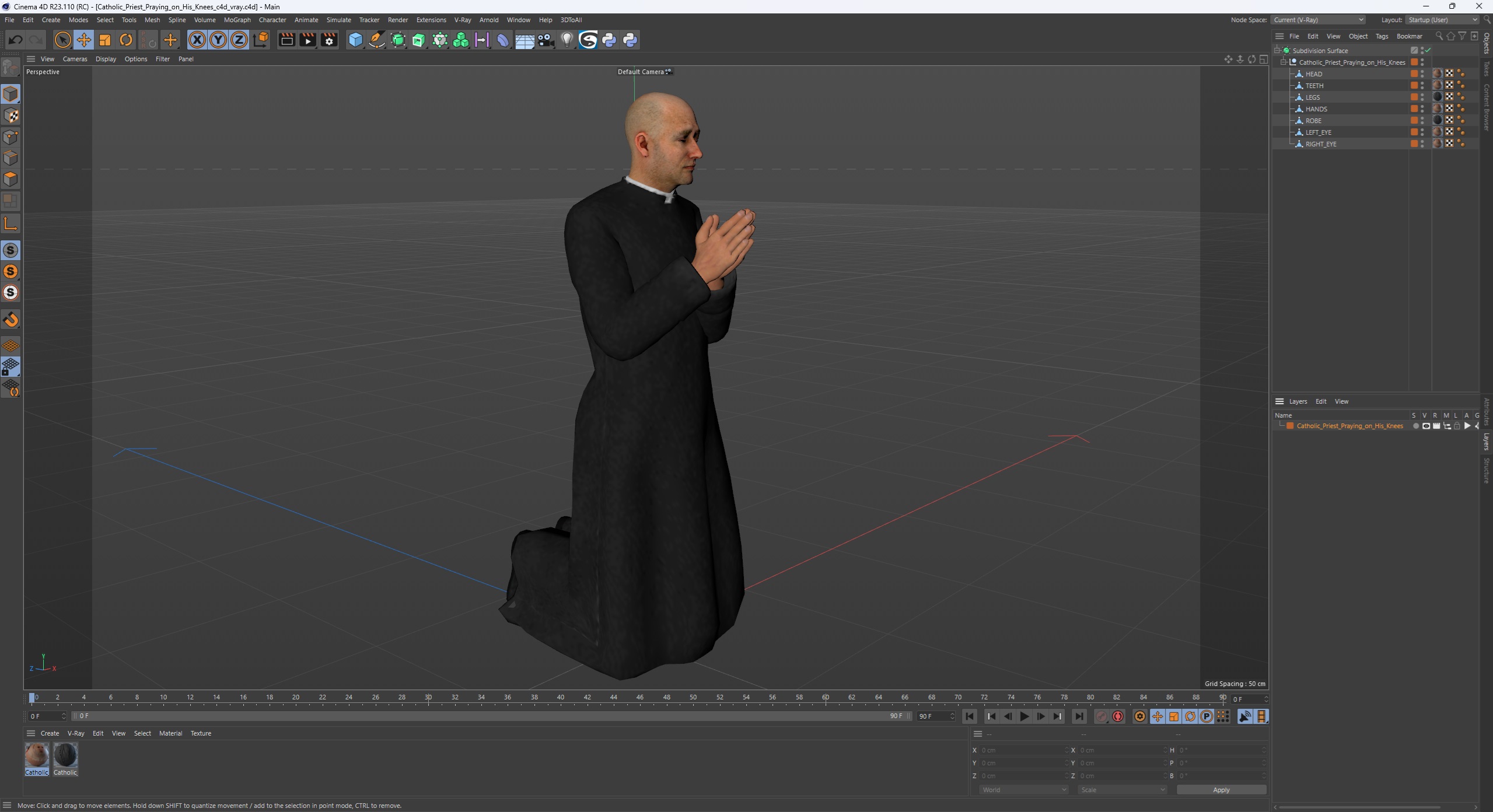Screen dimensions: 1493x812
Task: Expand the Layers panel view
Action: tap(1343, 401)
